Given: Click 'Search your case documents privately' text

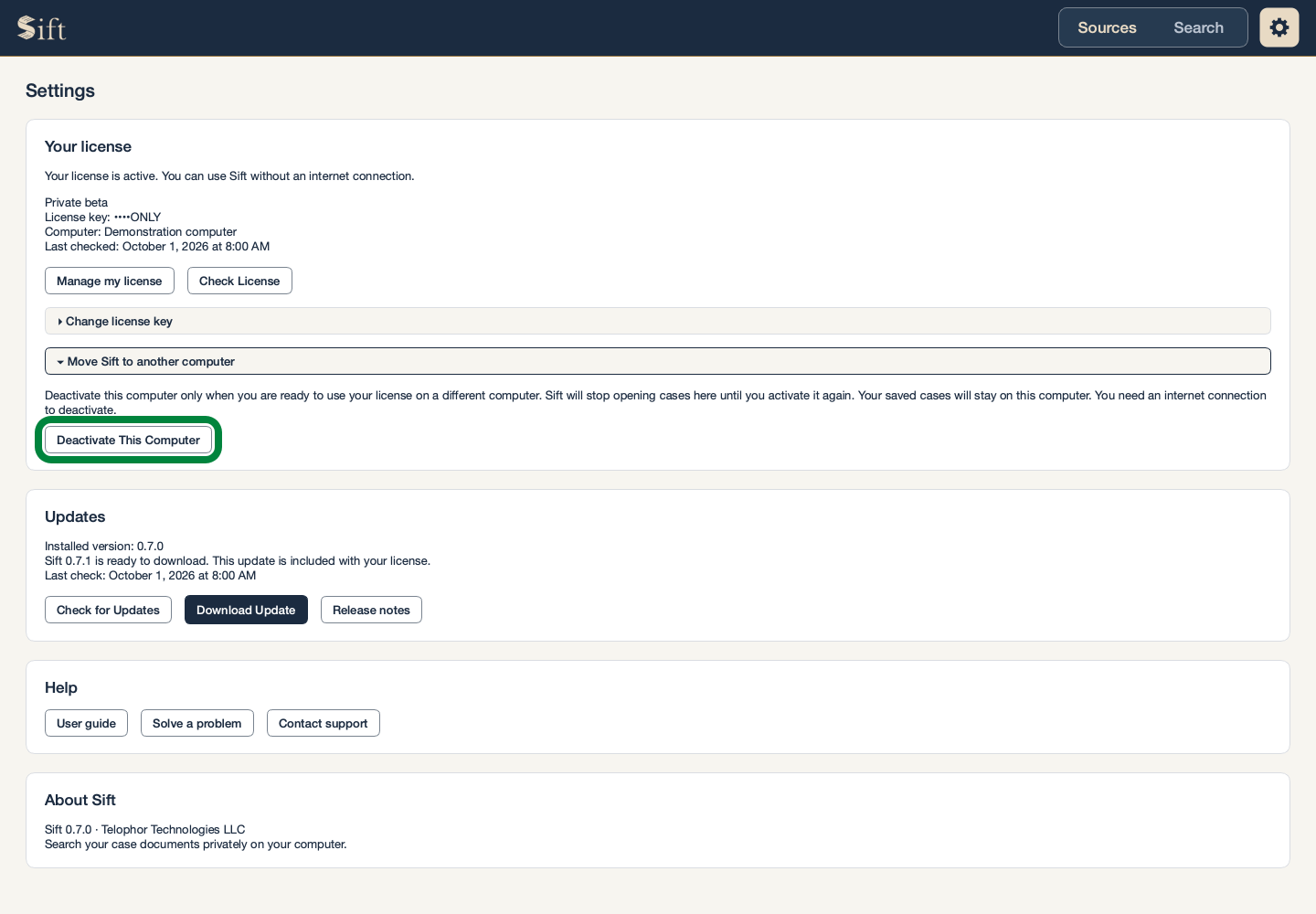Looking at the screenshot, I should coord(196,845).
